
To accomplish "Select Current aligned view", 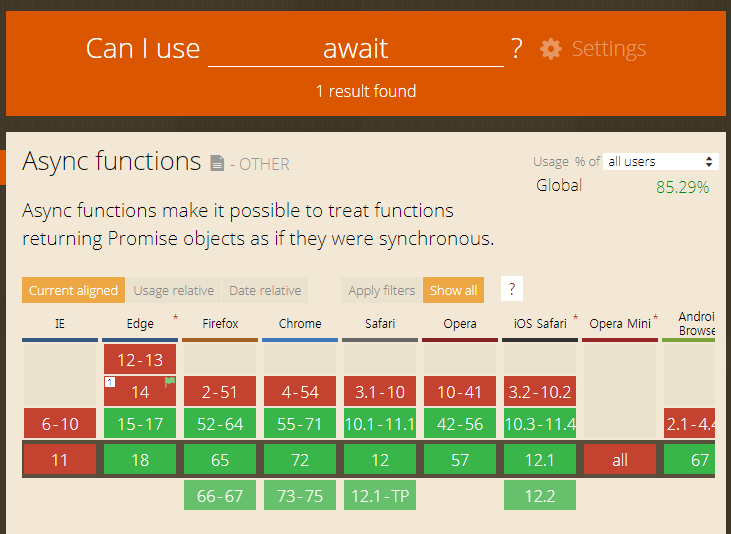I will click(73, 290).
